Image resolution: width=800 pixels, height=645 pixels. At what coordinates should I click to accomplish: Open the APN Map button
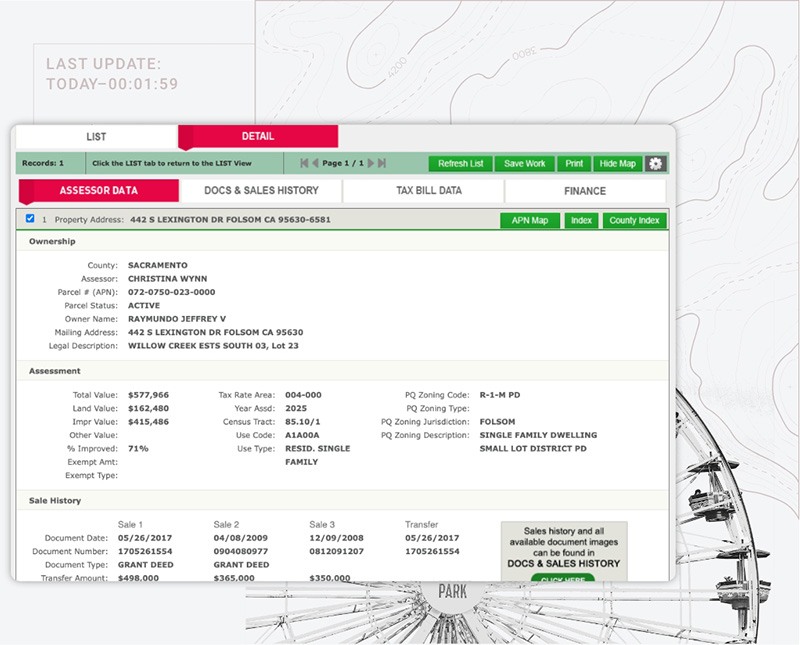click(x=530, y=220)
